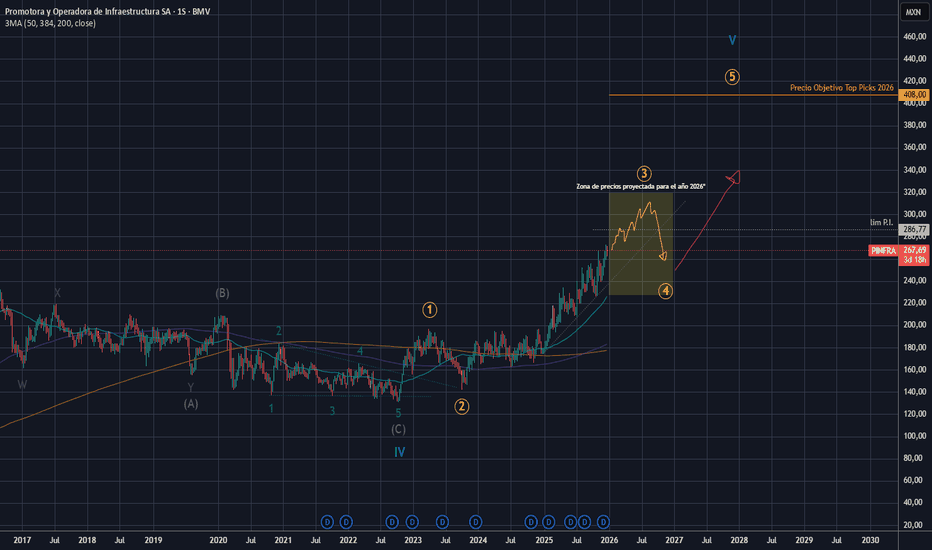This screenshot has width=932, height=550.
Task: Click the 286,77 price label on axis
Action: [914, 229]
